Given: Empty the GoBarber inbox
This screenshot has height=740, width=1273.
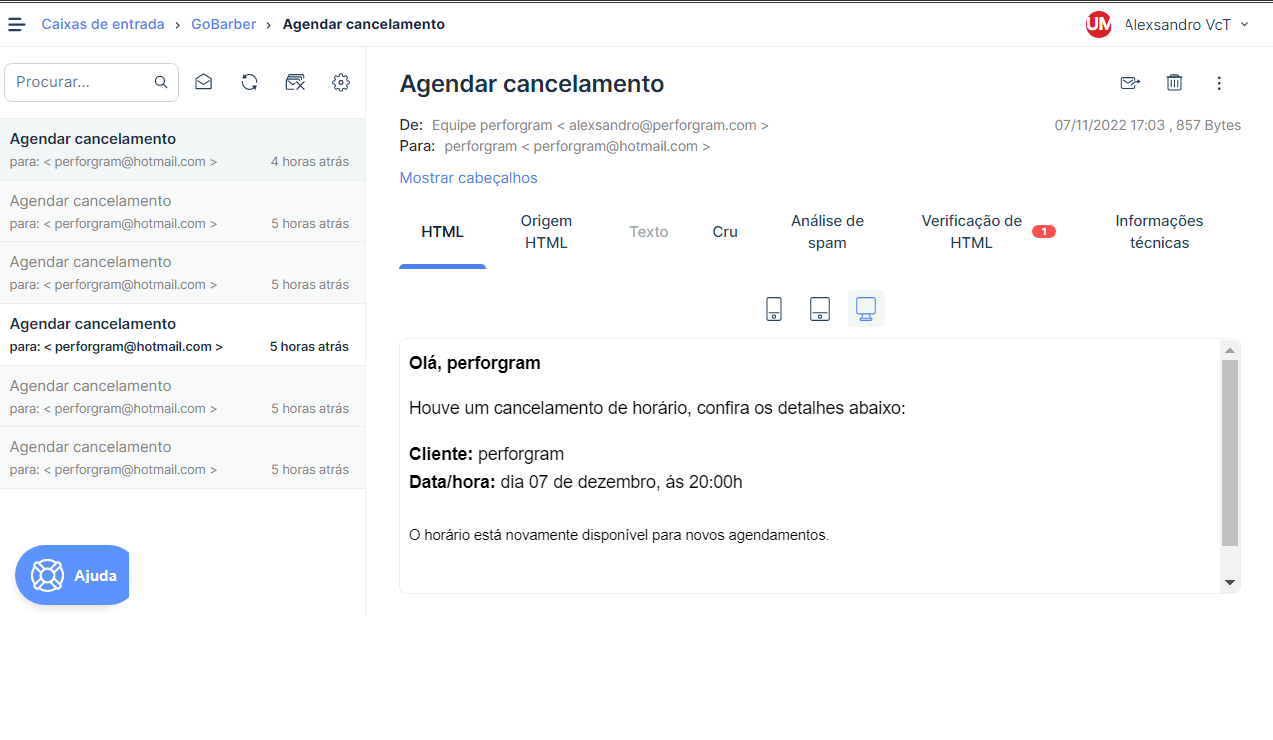Looking at the screenshot, I should point(295,82).
